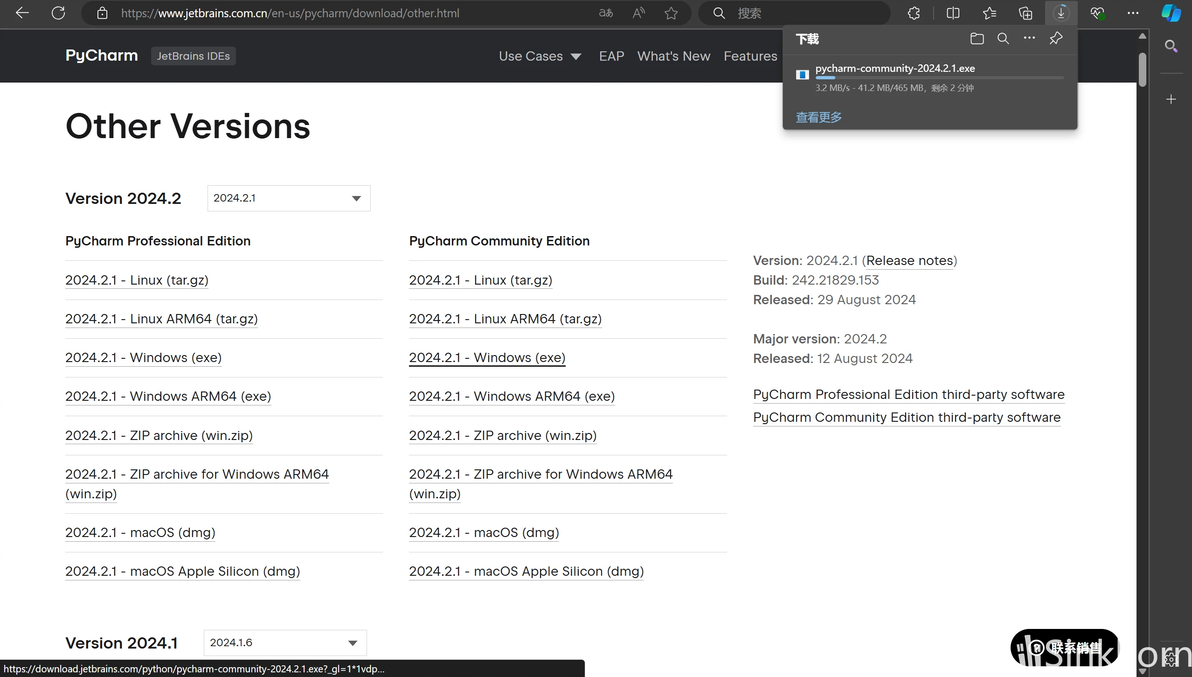The height and width of the screenshot is (677, 1192).
Task: Expand the 2024.2.1 version dropdown
Action: point(288,198)
